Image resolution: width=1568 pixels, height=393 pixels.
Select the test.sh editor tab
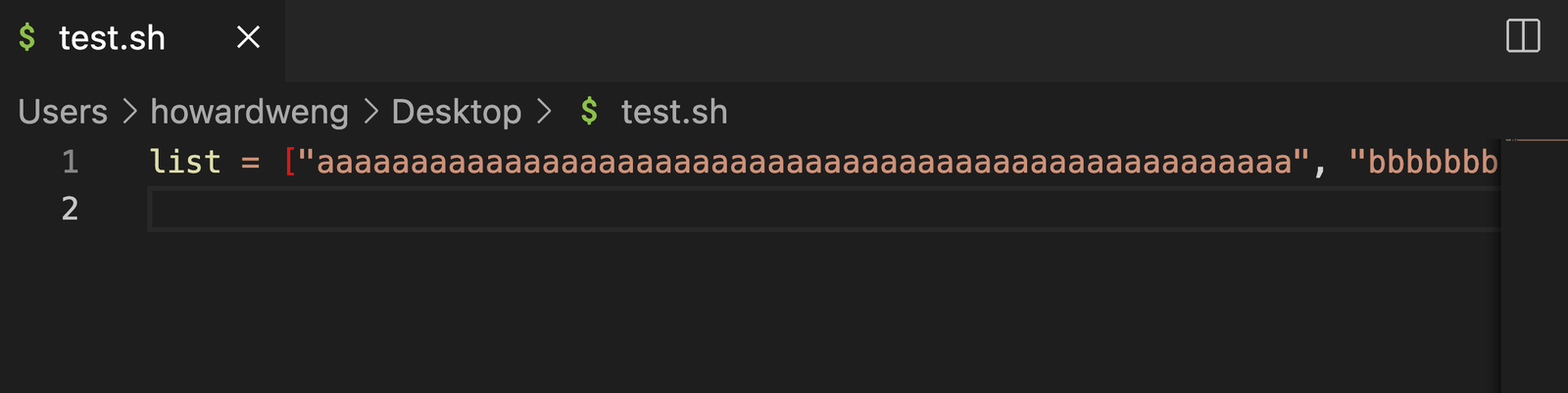[112, 38]
